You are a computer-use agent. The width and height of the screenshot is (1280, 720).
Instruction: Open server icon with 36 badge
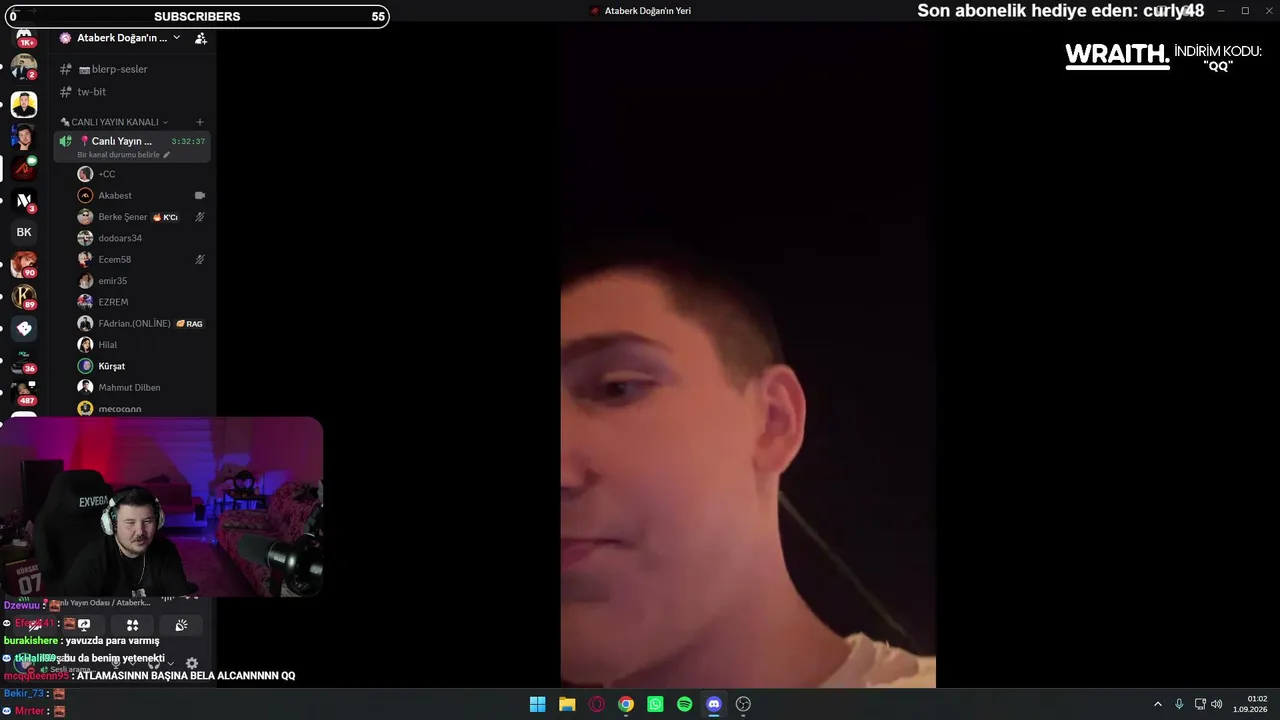(x=24, y=360)
